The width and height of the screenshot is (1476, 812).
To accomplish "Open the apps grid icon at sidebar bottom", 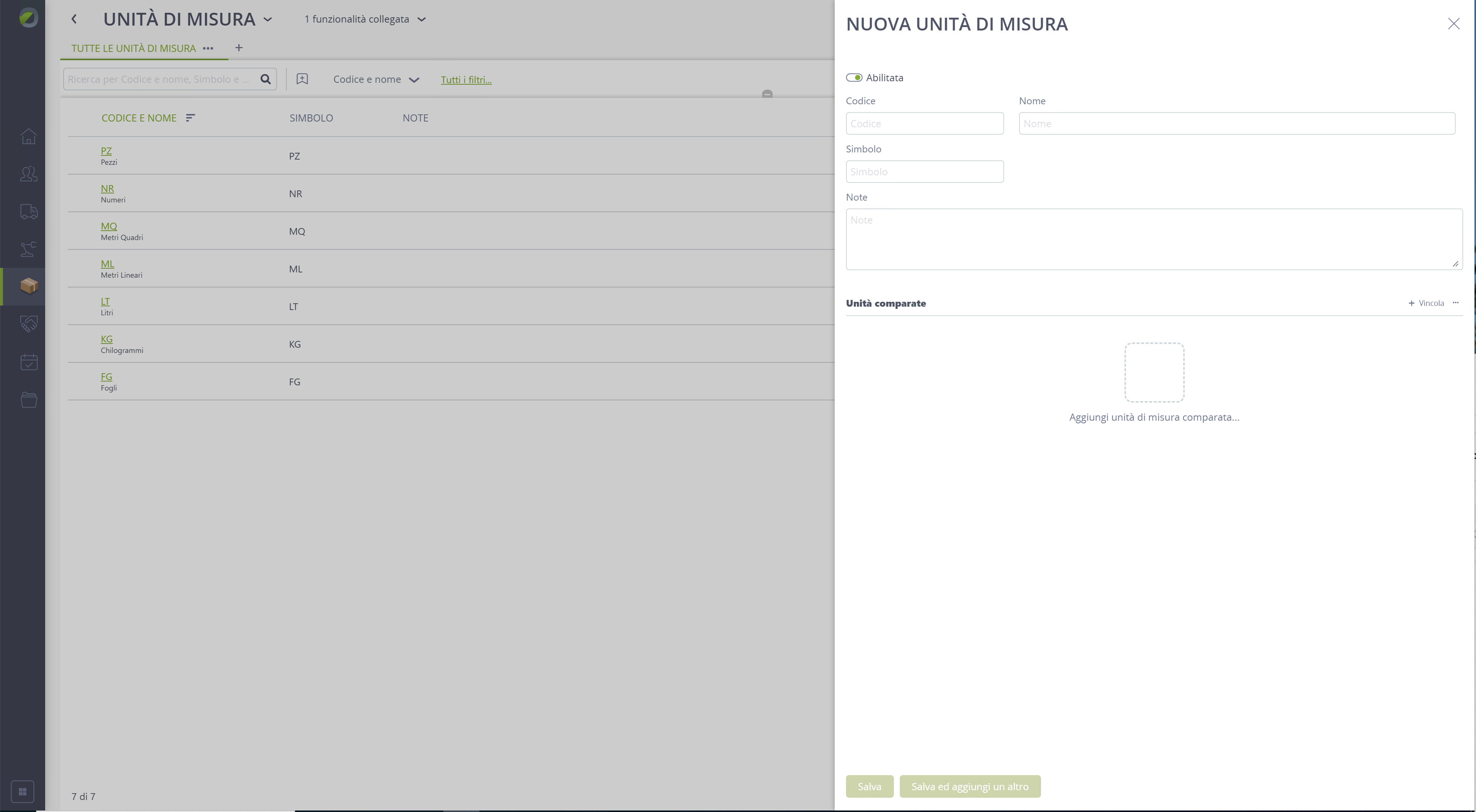I will [x=22, y=791].
